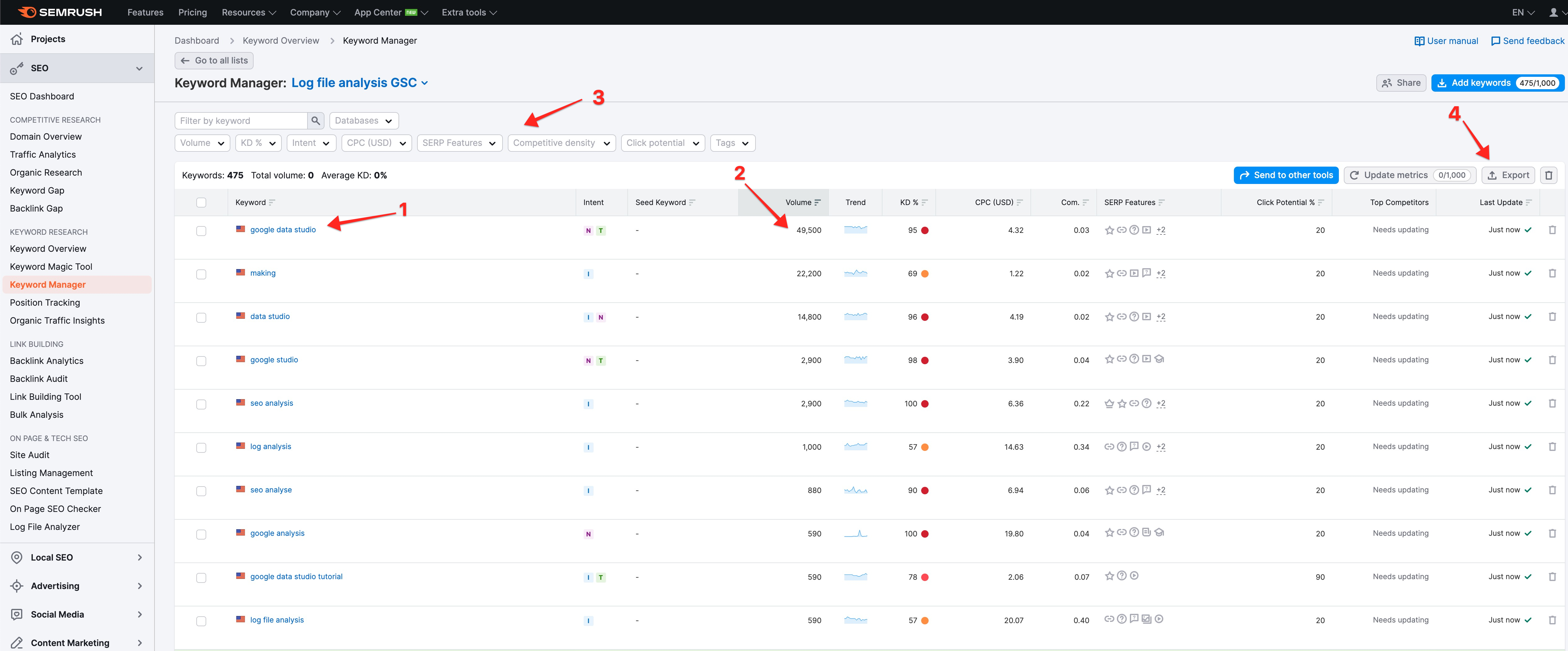Screen dimensions: 1568x651
Task: Click the Projects home icon
Action: pos(17,39)
